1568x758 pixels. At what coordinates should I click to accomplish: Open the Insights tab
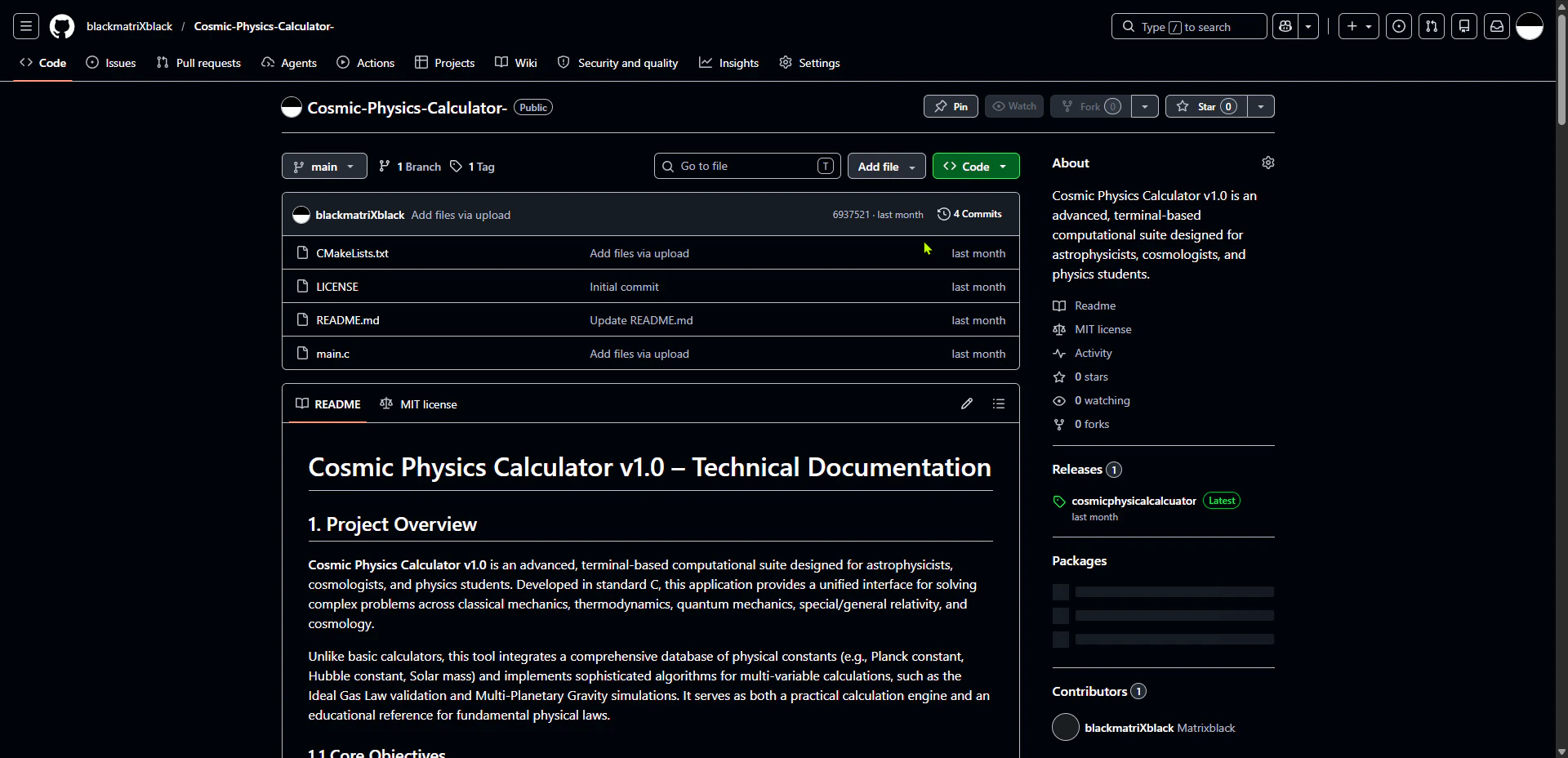coord(729,63)
